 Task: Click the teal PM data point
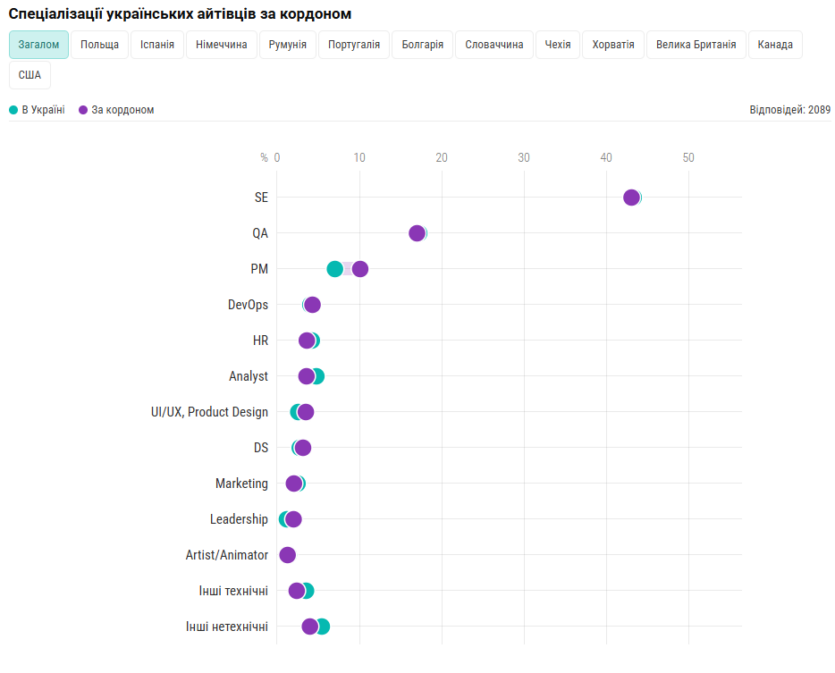click(334, 269)
